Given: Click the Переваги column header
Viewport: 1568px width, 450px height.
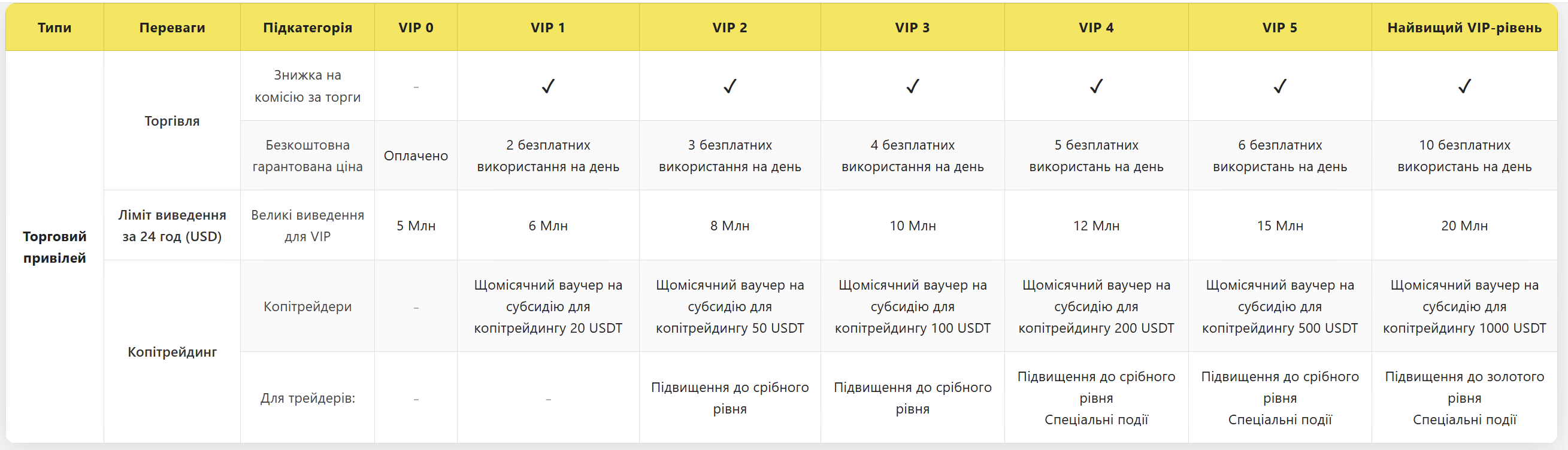Looking at the screenshot, I should click(x=172, y=28).
